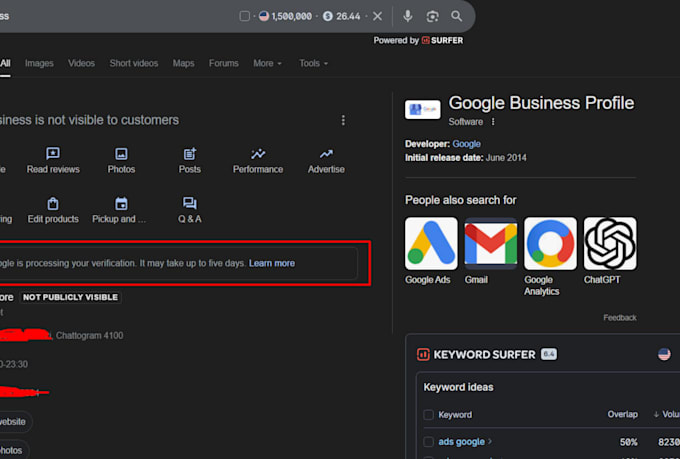The width and height of the screenshot is (680, 459).
Task: Change country via Keyword Surfer flag
Action: 664,354
